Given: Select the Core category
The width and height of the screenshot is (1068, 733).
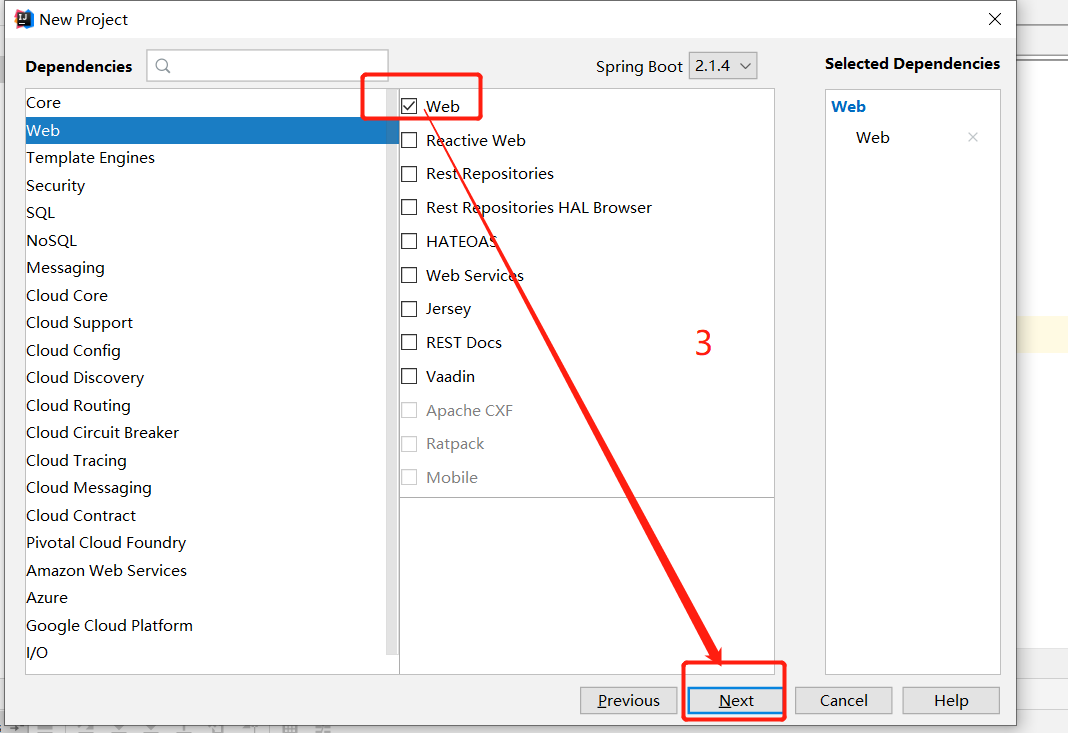Looking at the screenshot, I should (206, 103).
